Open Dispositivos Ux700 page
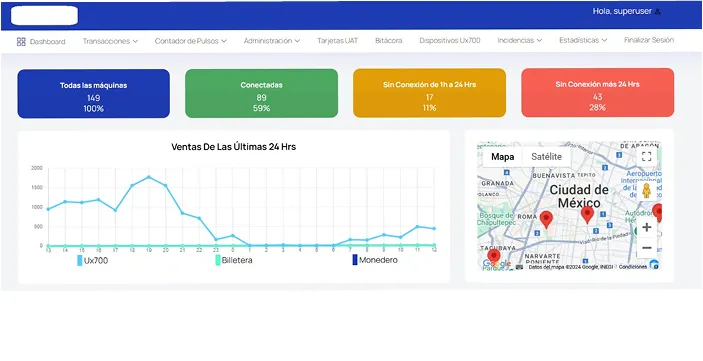 (x=450, y=40)
